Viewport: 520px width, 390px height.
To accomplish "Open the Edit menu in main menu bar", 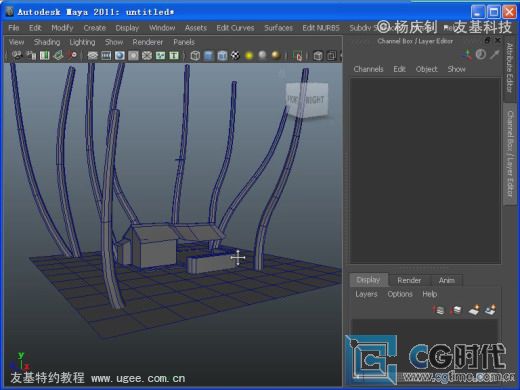I will [x=35, y=28].
